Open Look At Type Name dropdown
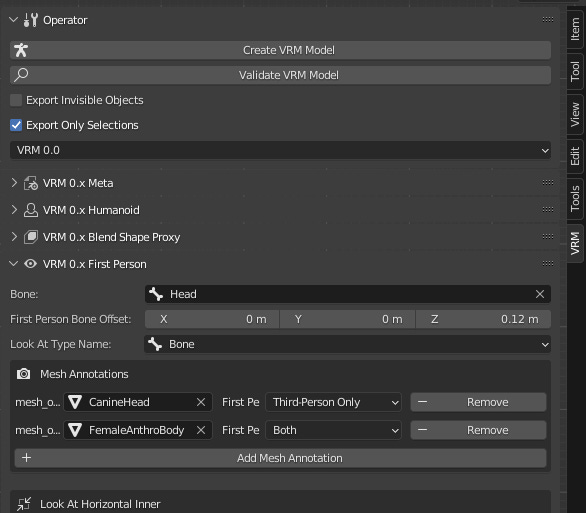 348,344
